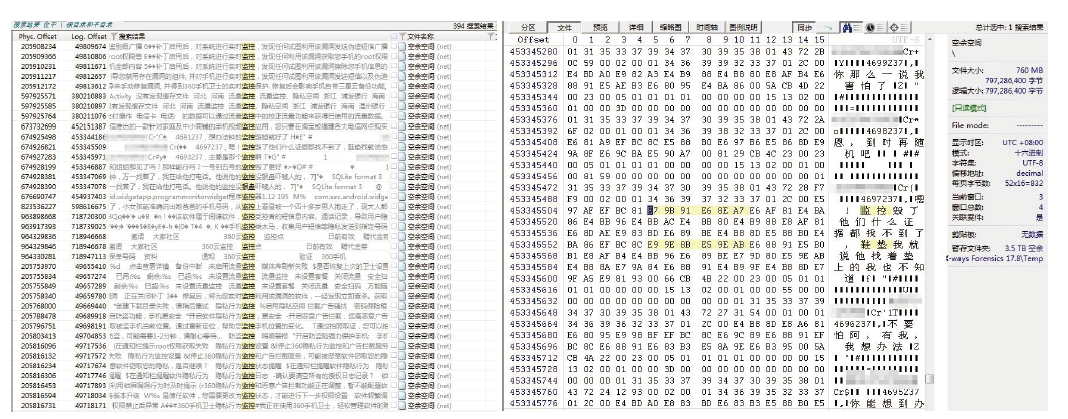Viewport: 1068px width, 419px height.
Task: Click the funnel icon at search list's right edge
Action: click(492, 36)
